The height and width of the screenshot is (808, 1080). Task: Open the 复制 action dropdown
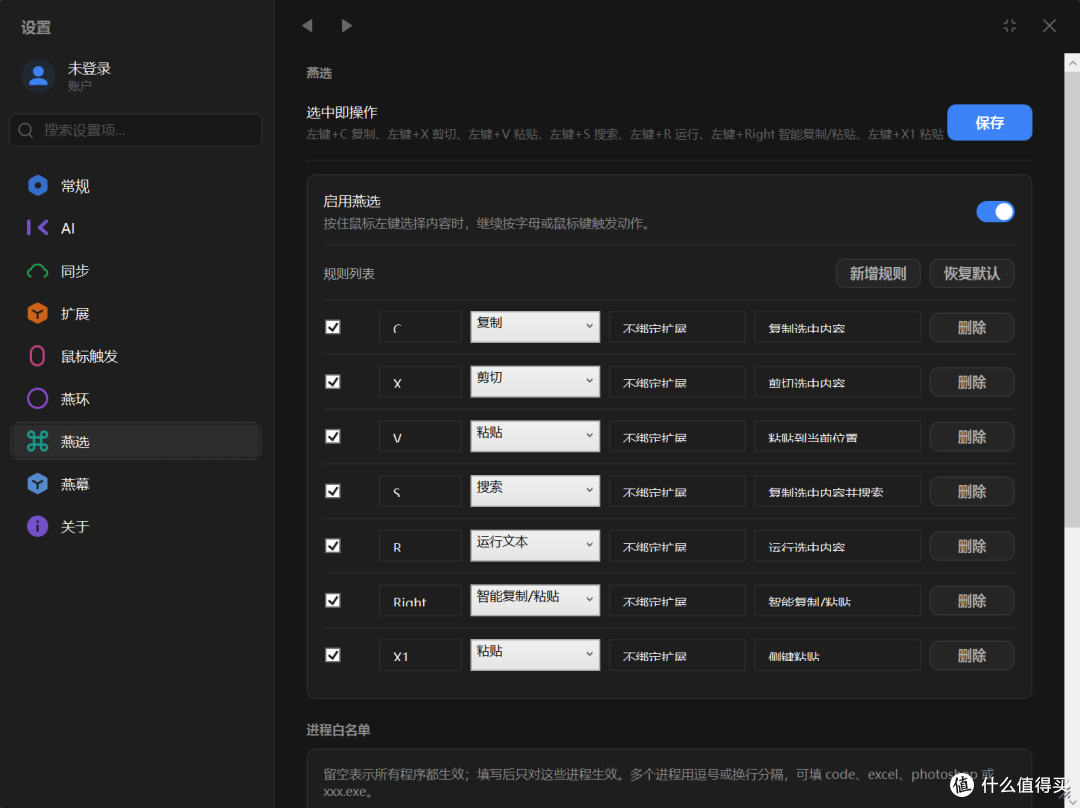[x=534, y=327]
